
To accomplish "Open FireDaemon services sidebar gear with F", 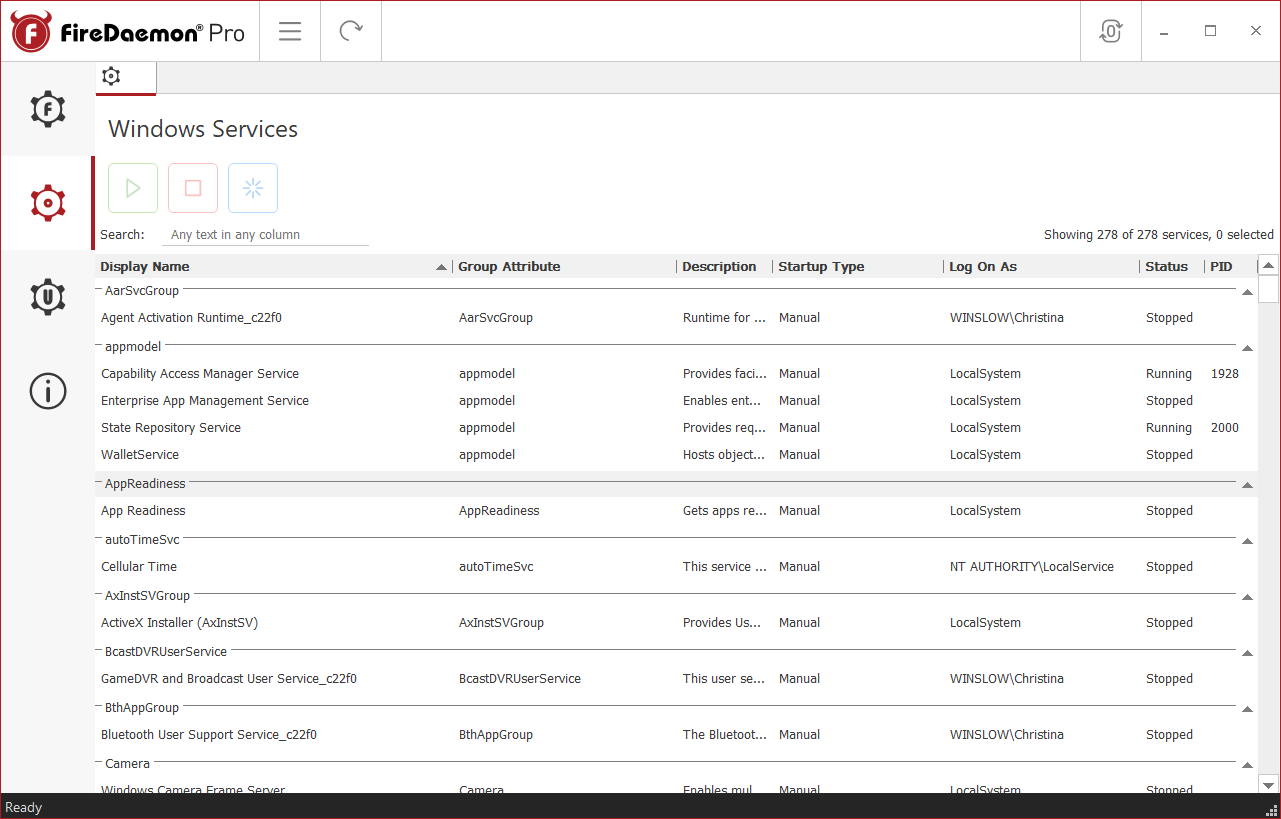I will [47, 108].
